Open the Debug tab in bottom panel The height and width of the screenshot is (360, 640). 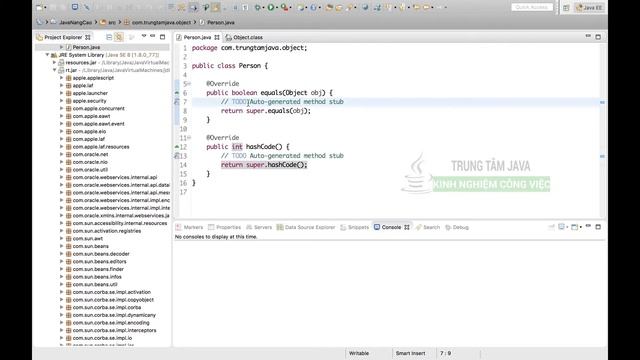[457, 227]
